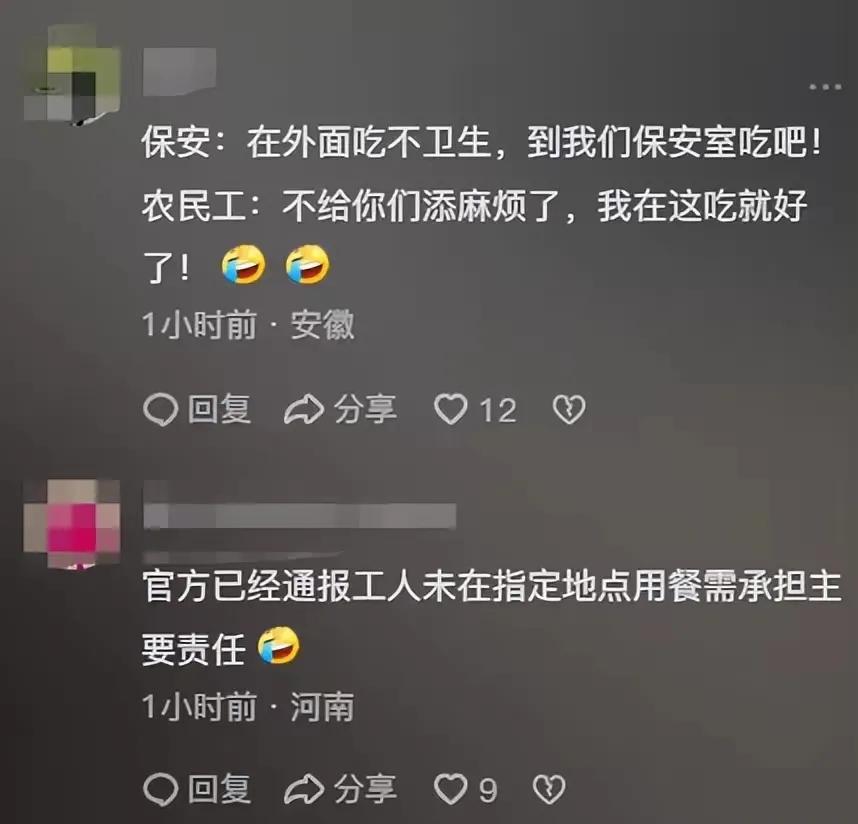Click the reply bubble icon on Henan comment
Viewport: 858px width, 824px height.
click(x=160, y=790)
